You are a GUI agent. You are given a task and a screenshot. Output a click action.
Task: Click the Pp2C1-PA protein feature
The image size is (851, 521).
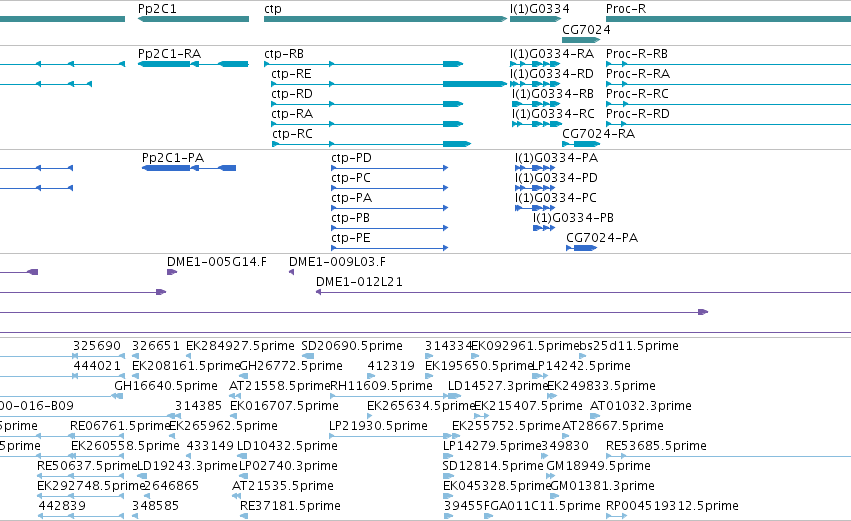189,168
